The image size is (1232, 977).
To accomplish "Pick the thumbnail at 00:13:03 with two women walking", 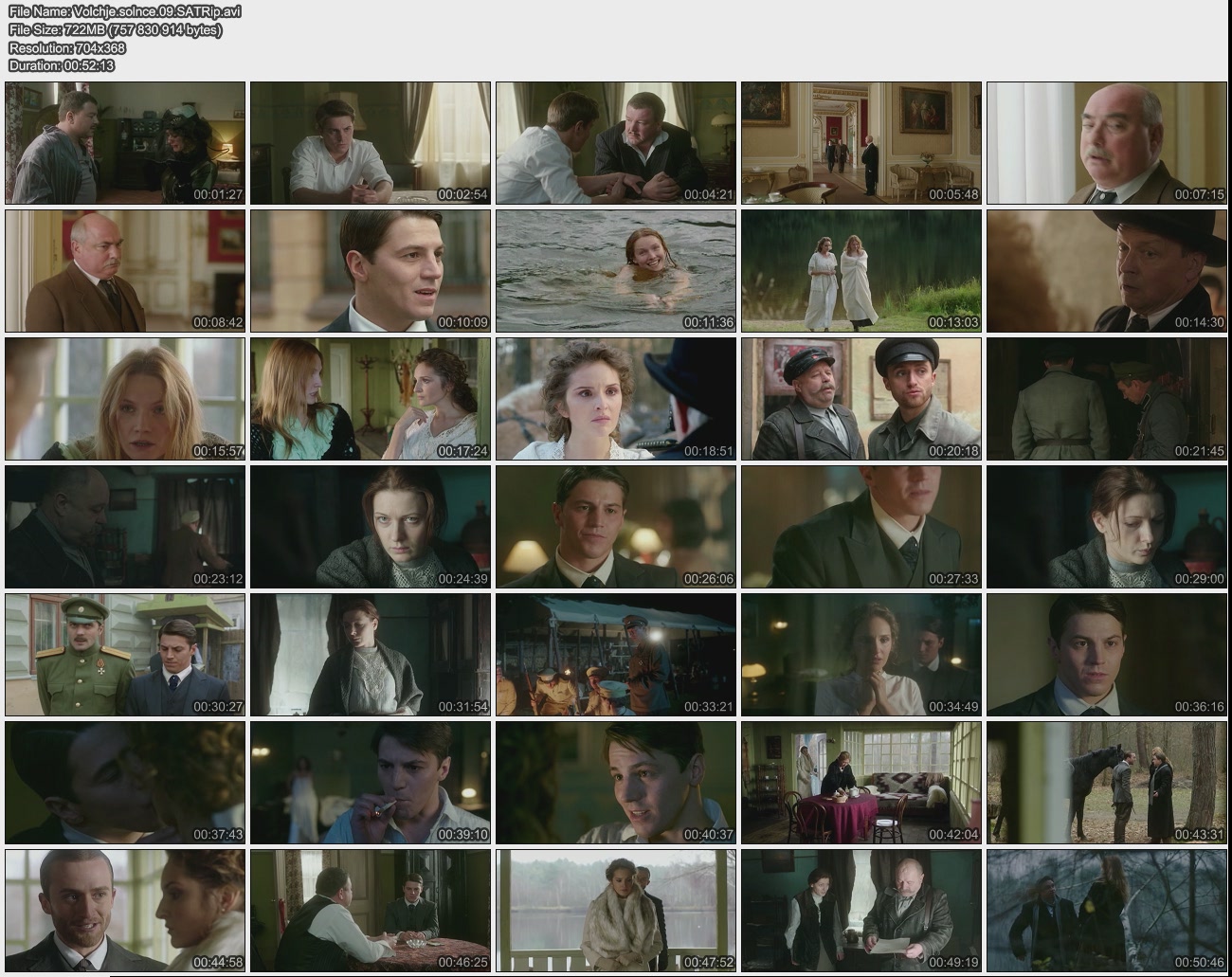I will click(x=861, y=270).
